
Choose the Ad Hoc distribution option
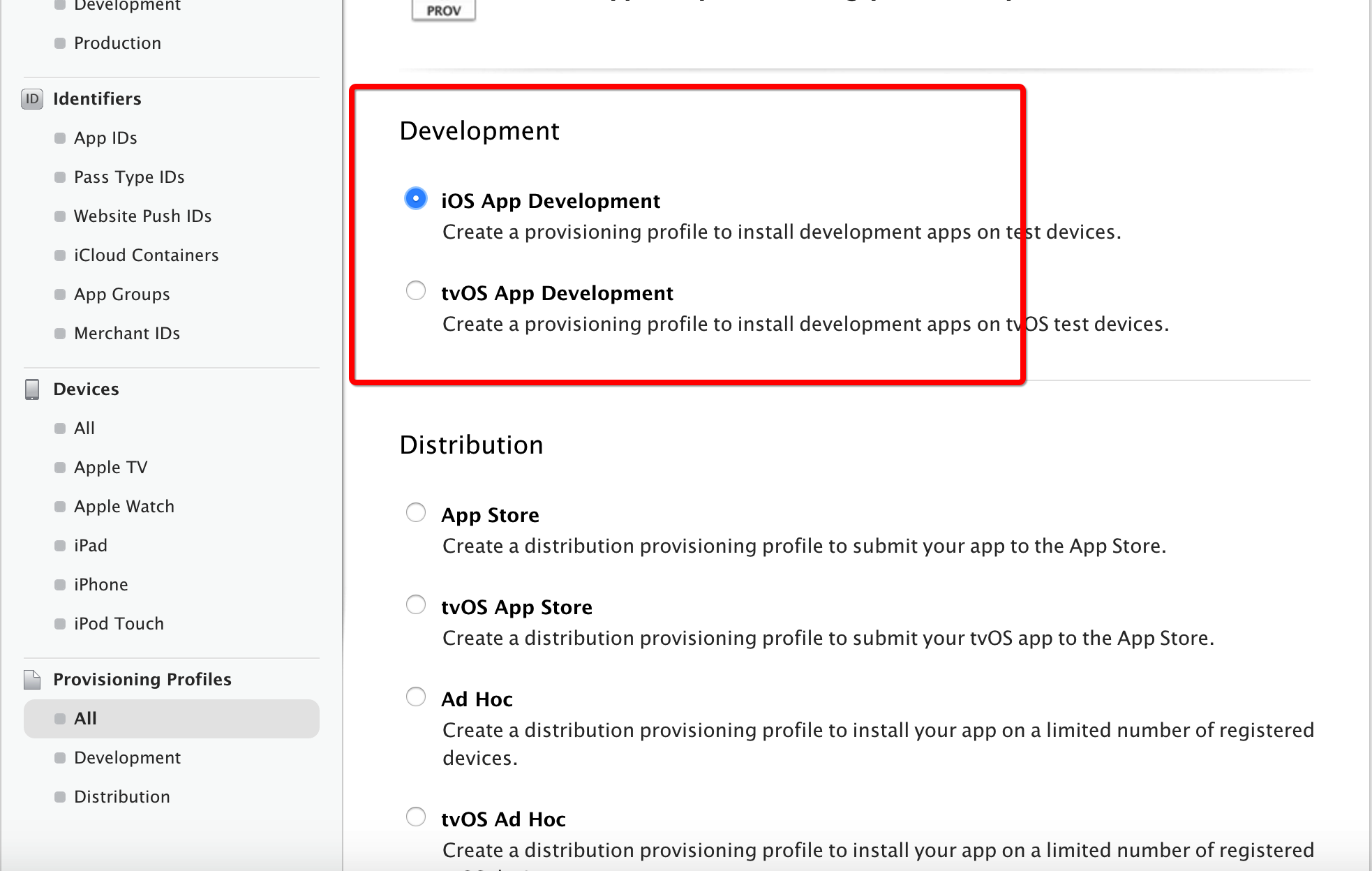coord(416,697)
